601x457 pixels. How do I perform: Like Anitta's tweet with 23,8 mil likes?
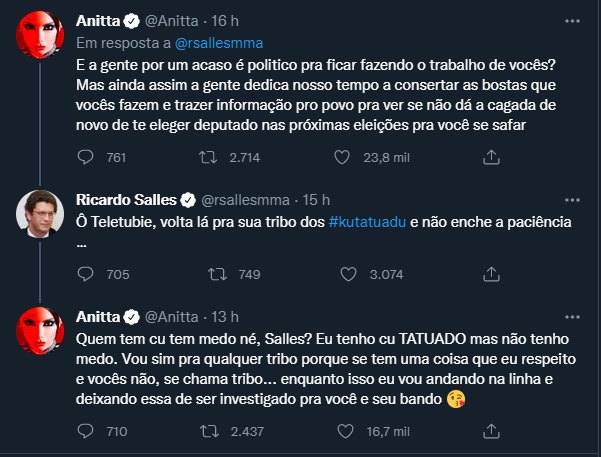click(x=349, y=156)
